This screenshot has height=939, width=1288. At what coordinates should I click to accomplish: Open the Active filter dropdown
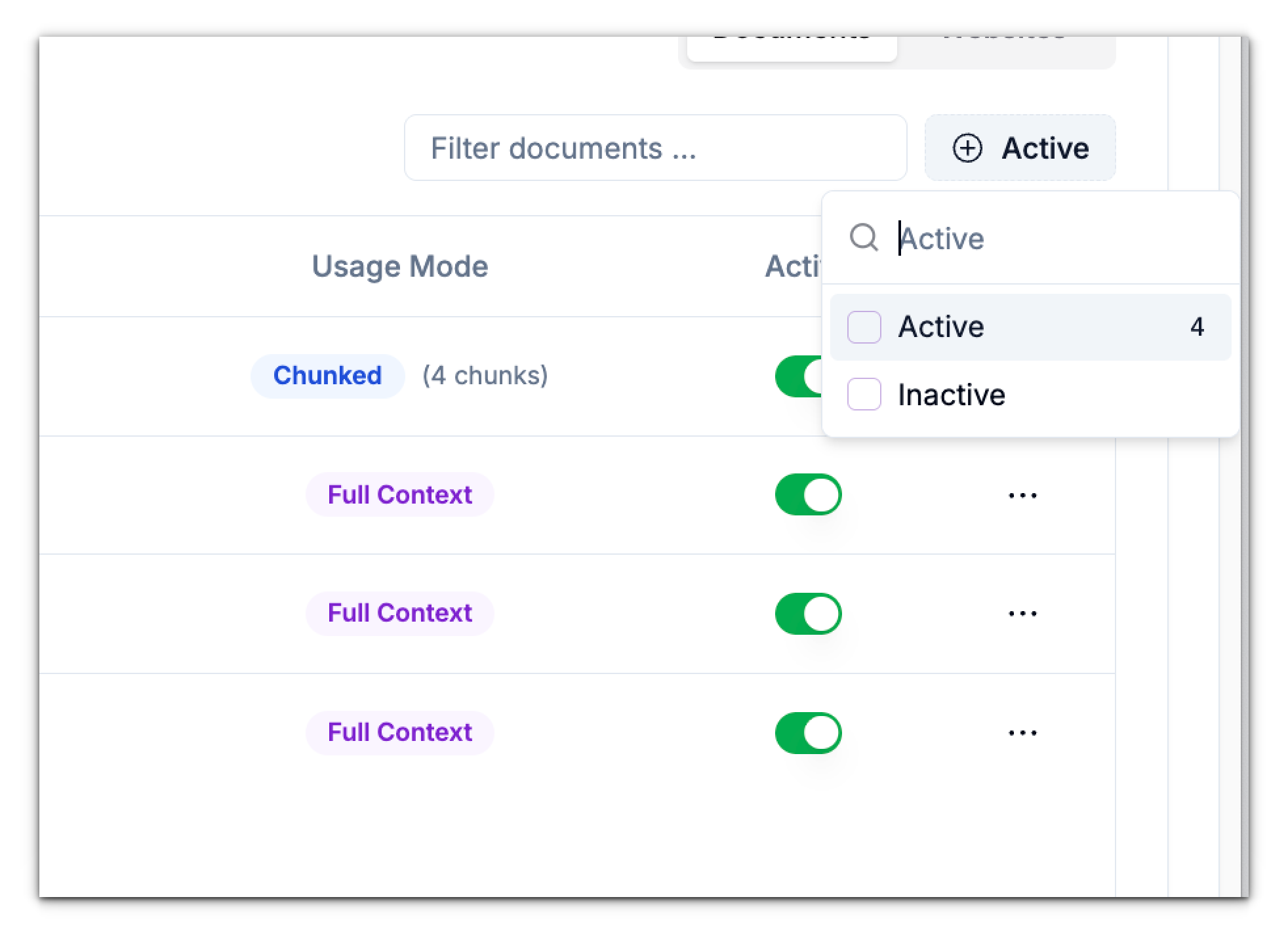(1019, 148)
